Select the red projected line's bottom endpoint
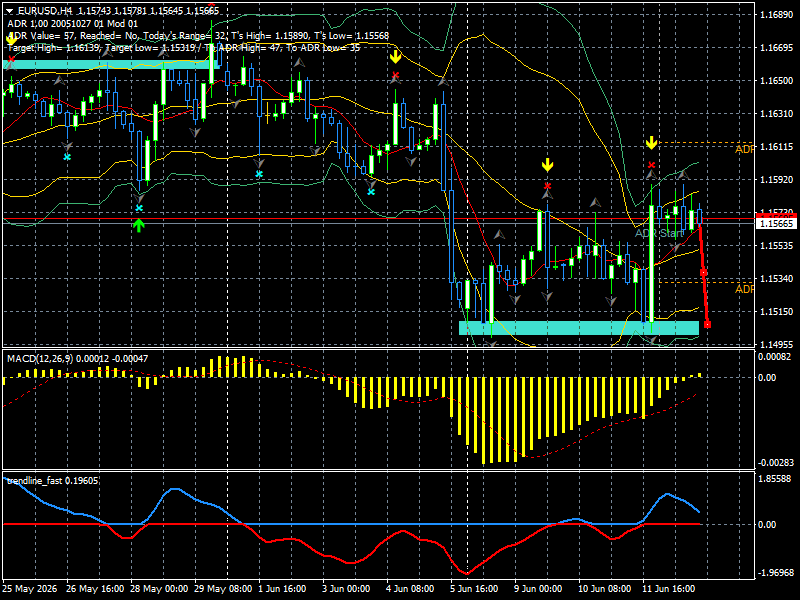800x600 pixels. coord(707,324)
